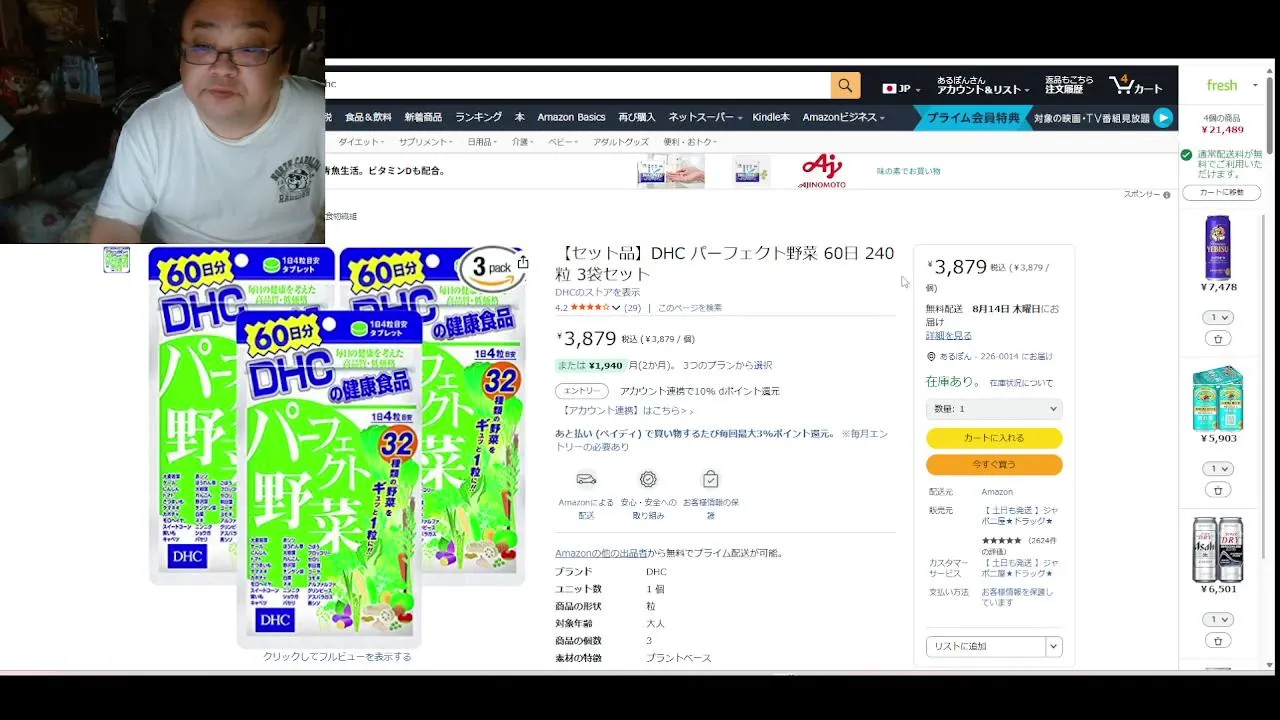This screenshot has width=1280, height=720.
Task: Open the cart icon in header
Action: (1136, 85)
